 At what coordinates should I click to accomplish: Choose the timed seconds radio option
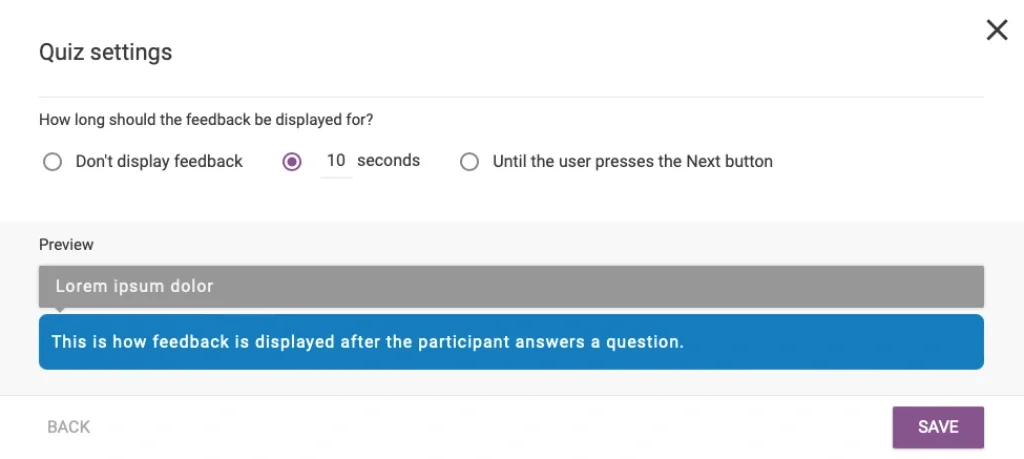pyautogui.click(x=292, y=162)
